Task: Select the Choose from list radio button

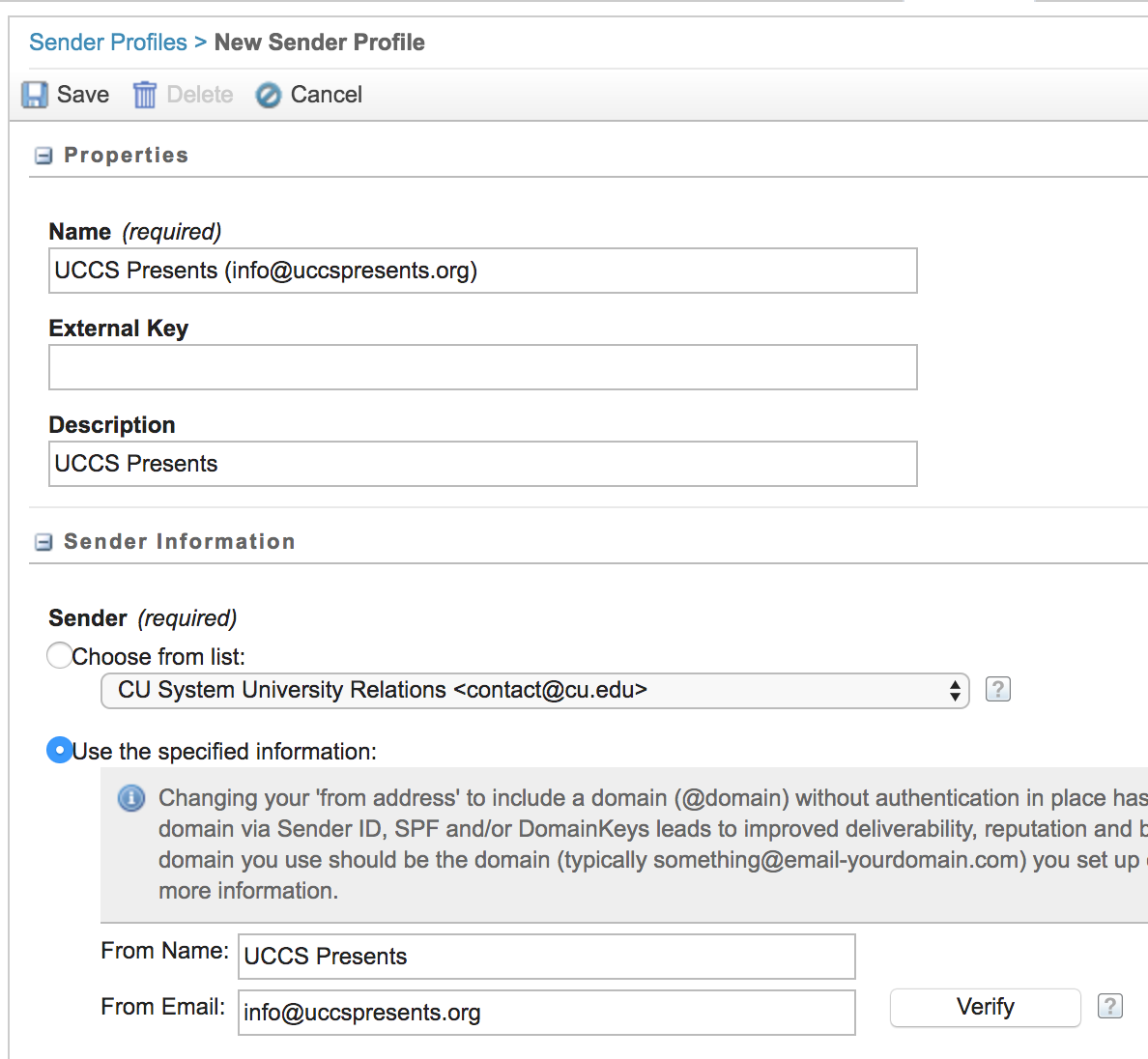Action: (x=59, y=655)
